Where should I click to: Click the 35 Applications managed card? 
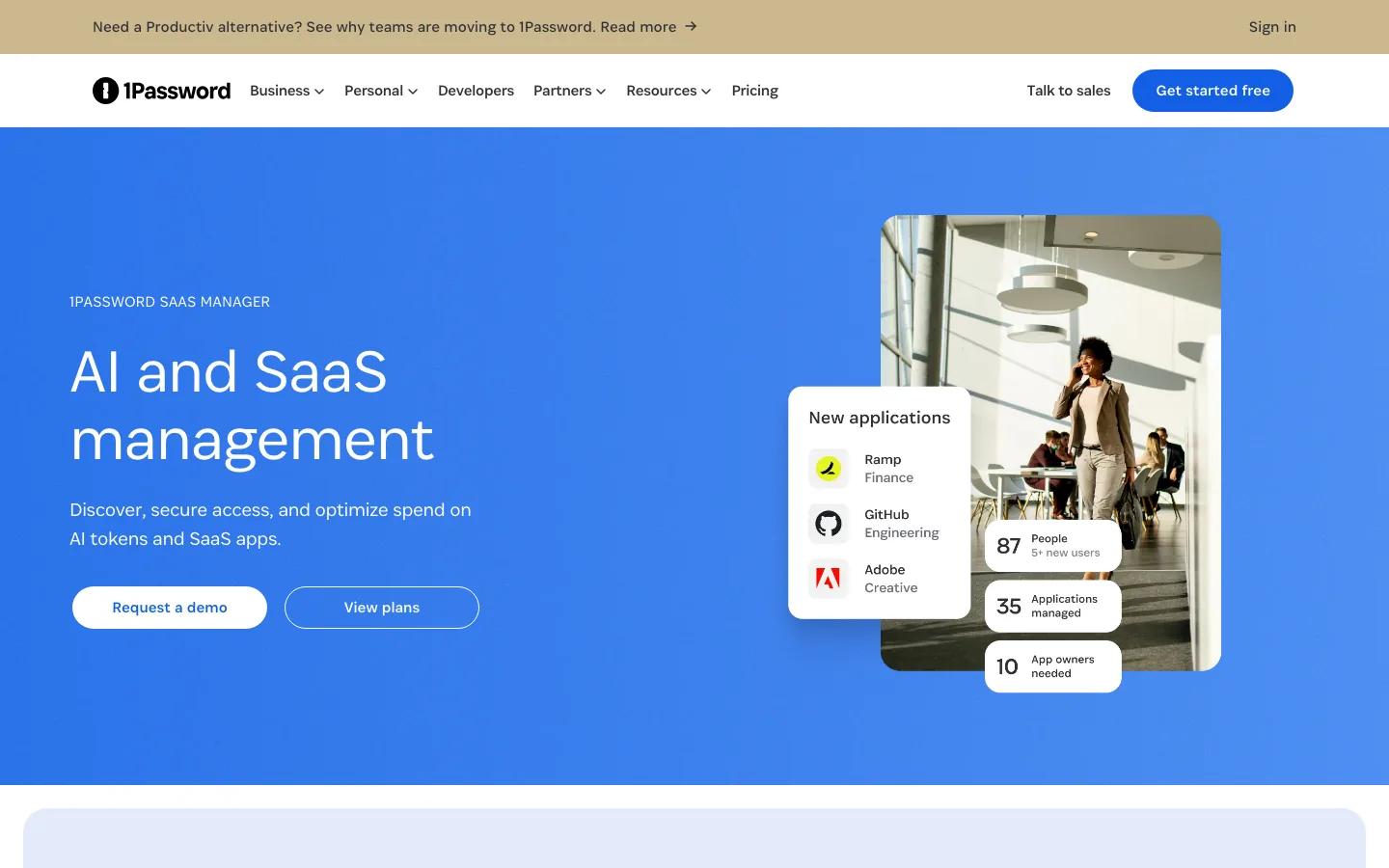pos(1053,606)
